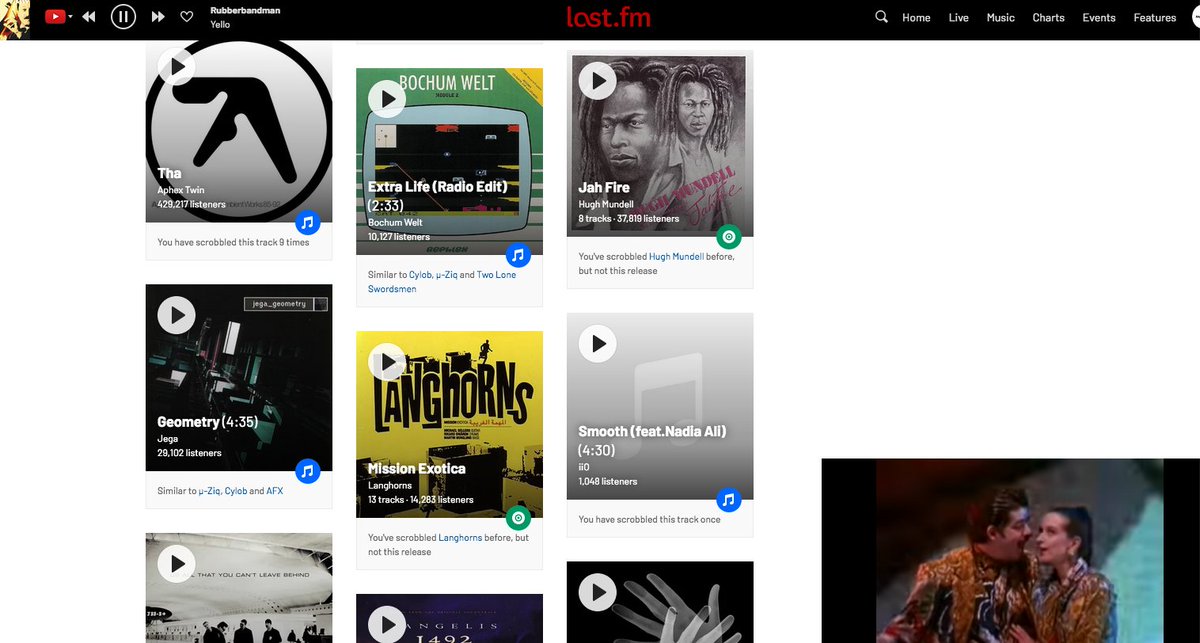Open Cylob link under Geometry card
The height and width of the screenshot is (643, 1200).
pyautogui.click(x=236, y=492)
